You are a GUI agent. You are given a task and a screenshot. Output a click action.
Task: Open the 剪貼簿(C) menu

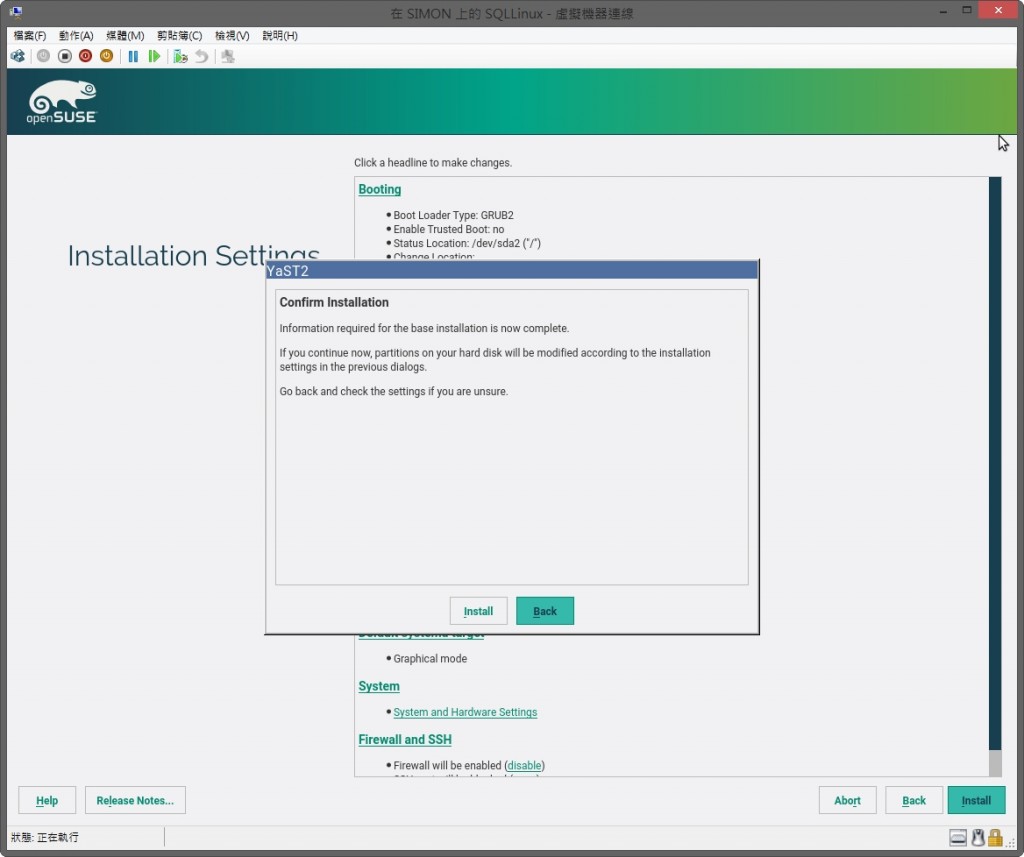(x=179, y=35)
